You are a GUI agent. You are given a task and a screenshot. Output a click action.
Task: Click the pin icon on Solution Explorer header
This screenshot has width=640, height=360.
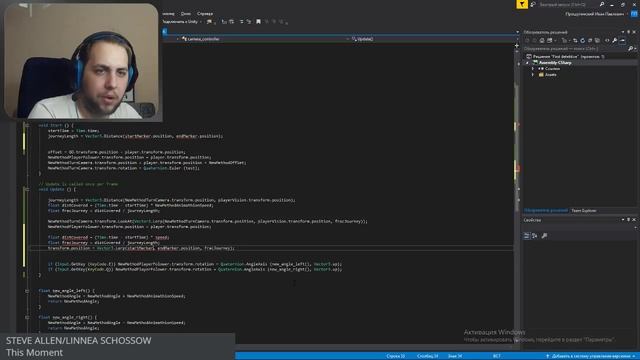coord(629,32)
